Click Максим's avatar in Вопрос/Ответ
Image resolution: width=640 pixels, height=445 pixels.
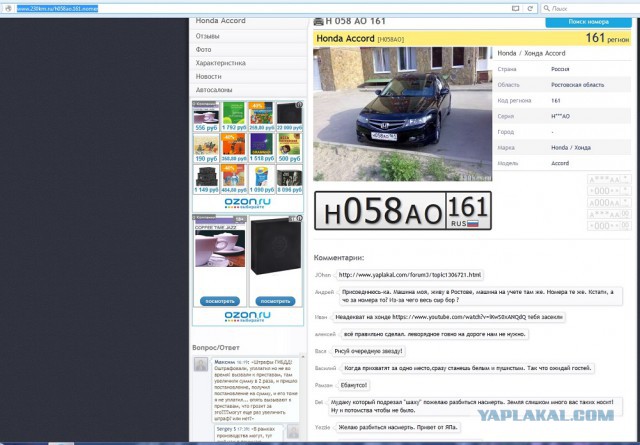200,364
